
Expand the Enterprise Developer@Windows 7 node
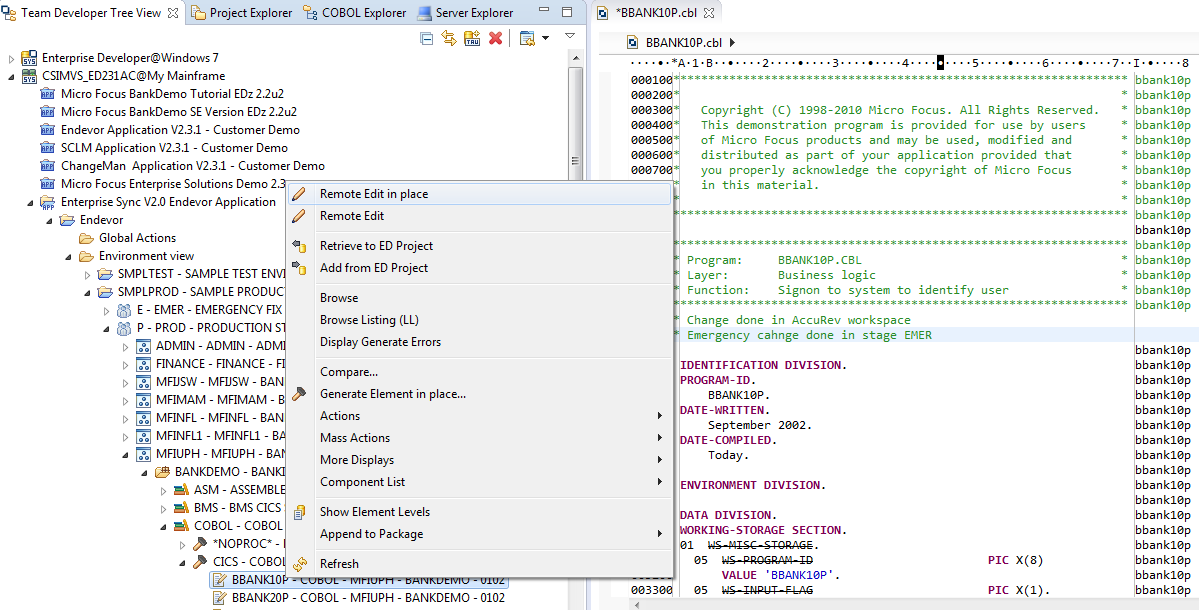tap(11, 59)
